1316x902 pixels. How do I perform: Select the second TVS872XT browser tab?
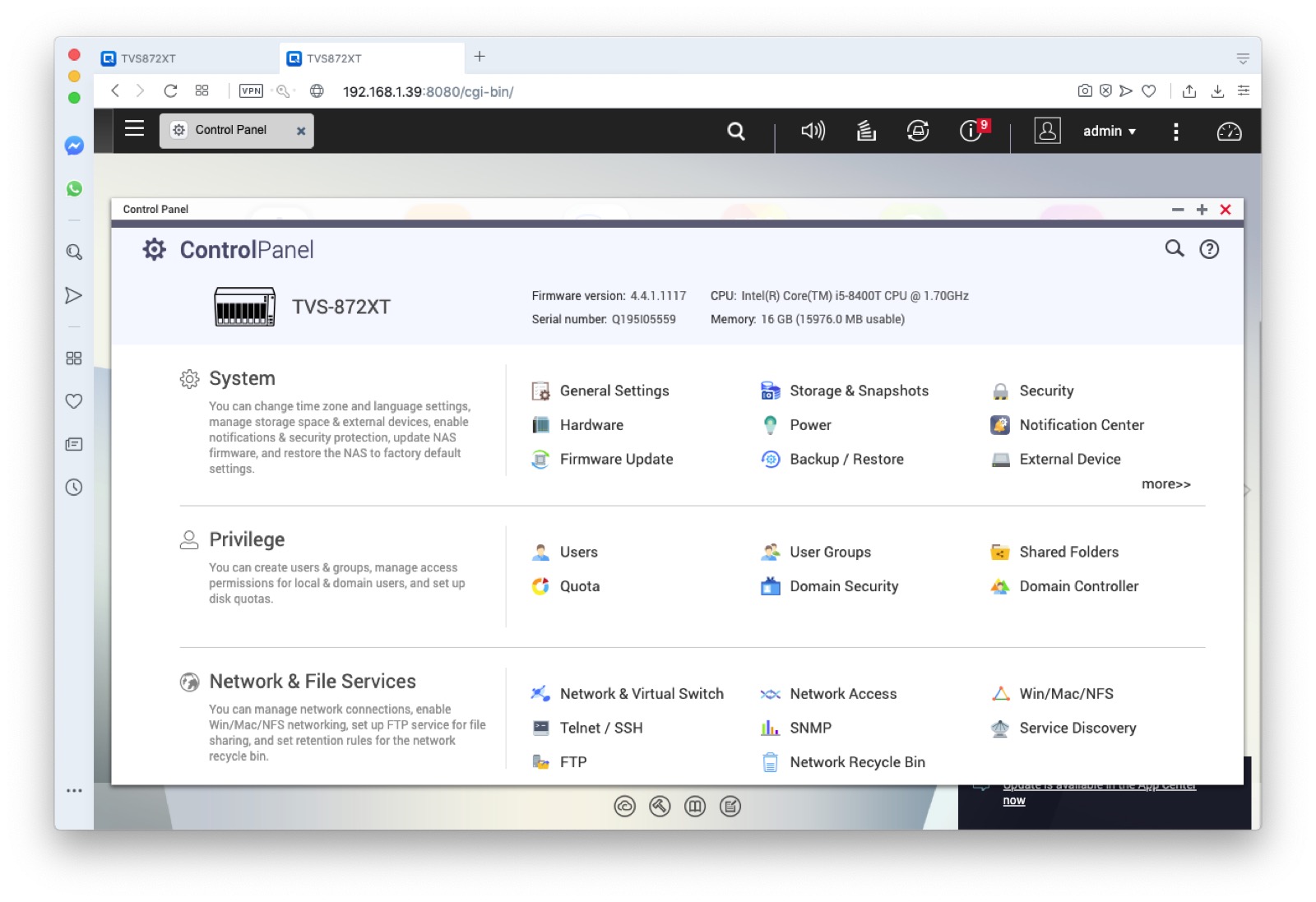pos(372,58)
